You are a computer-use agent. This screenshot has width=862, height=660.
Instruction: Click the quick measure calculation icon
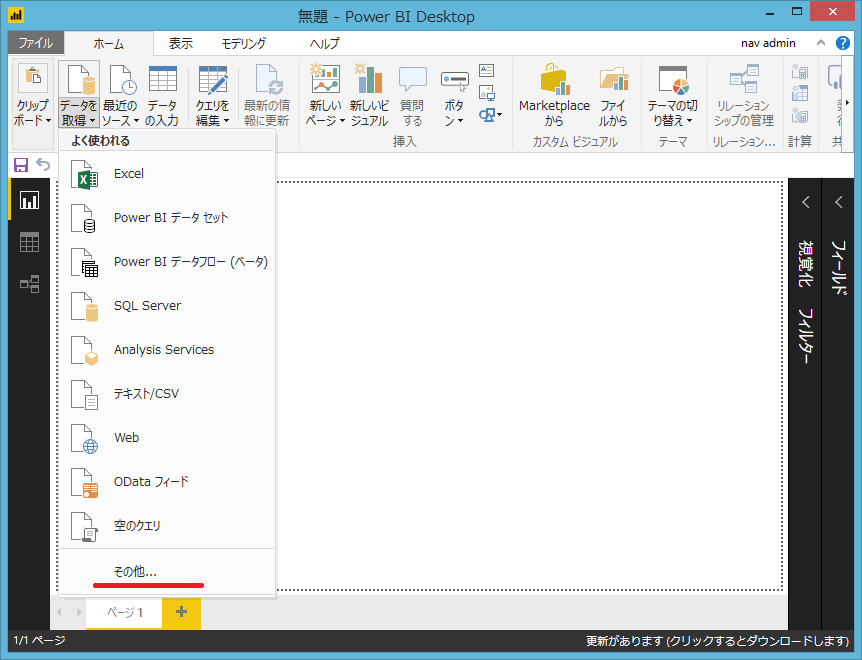799,115
